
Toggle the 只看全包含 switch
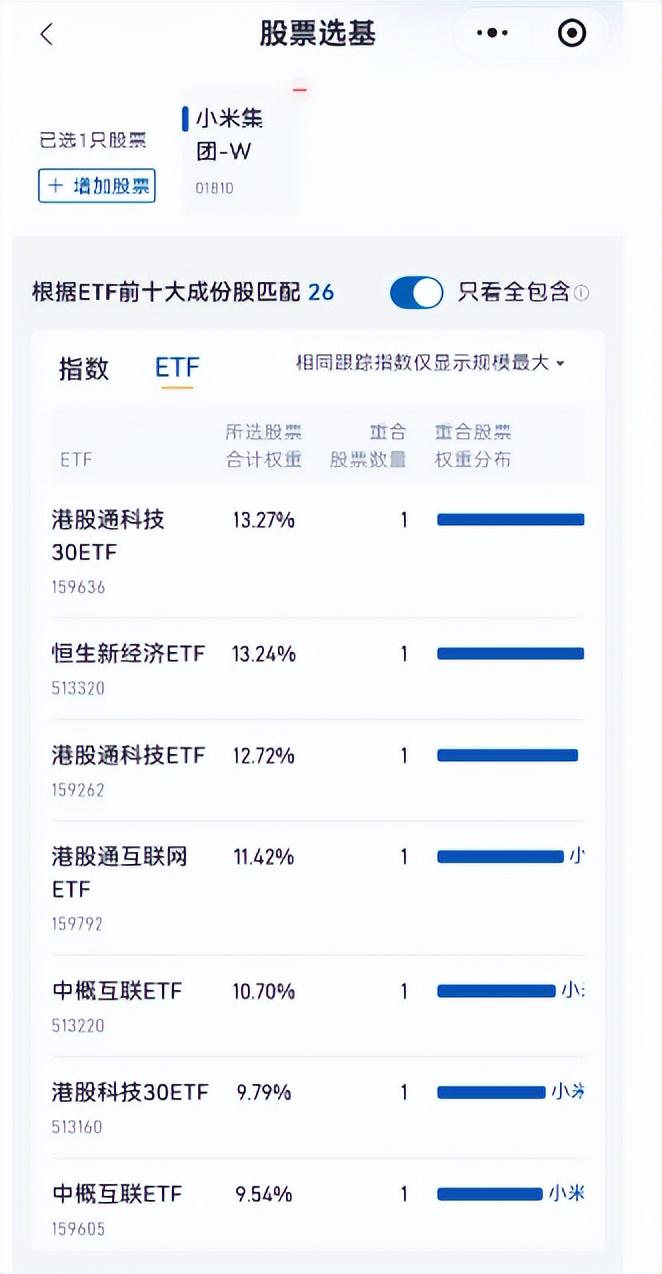(x=416, y=292)
